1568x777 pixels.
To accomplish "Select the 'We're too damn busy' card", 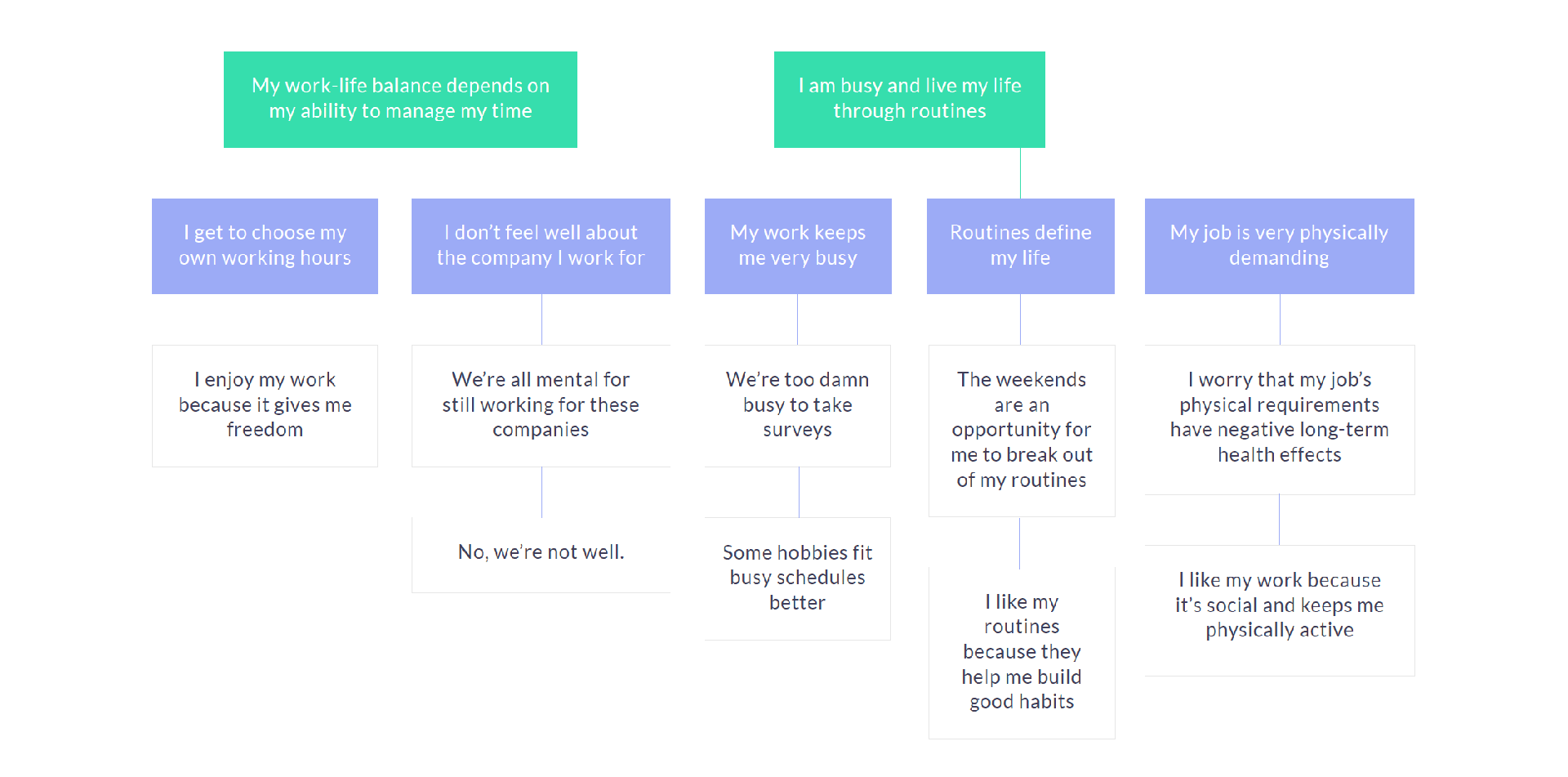I will click(x=798, y=405).
